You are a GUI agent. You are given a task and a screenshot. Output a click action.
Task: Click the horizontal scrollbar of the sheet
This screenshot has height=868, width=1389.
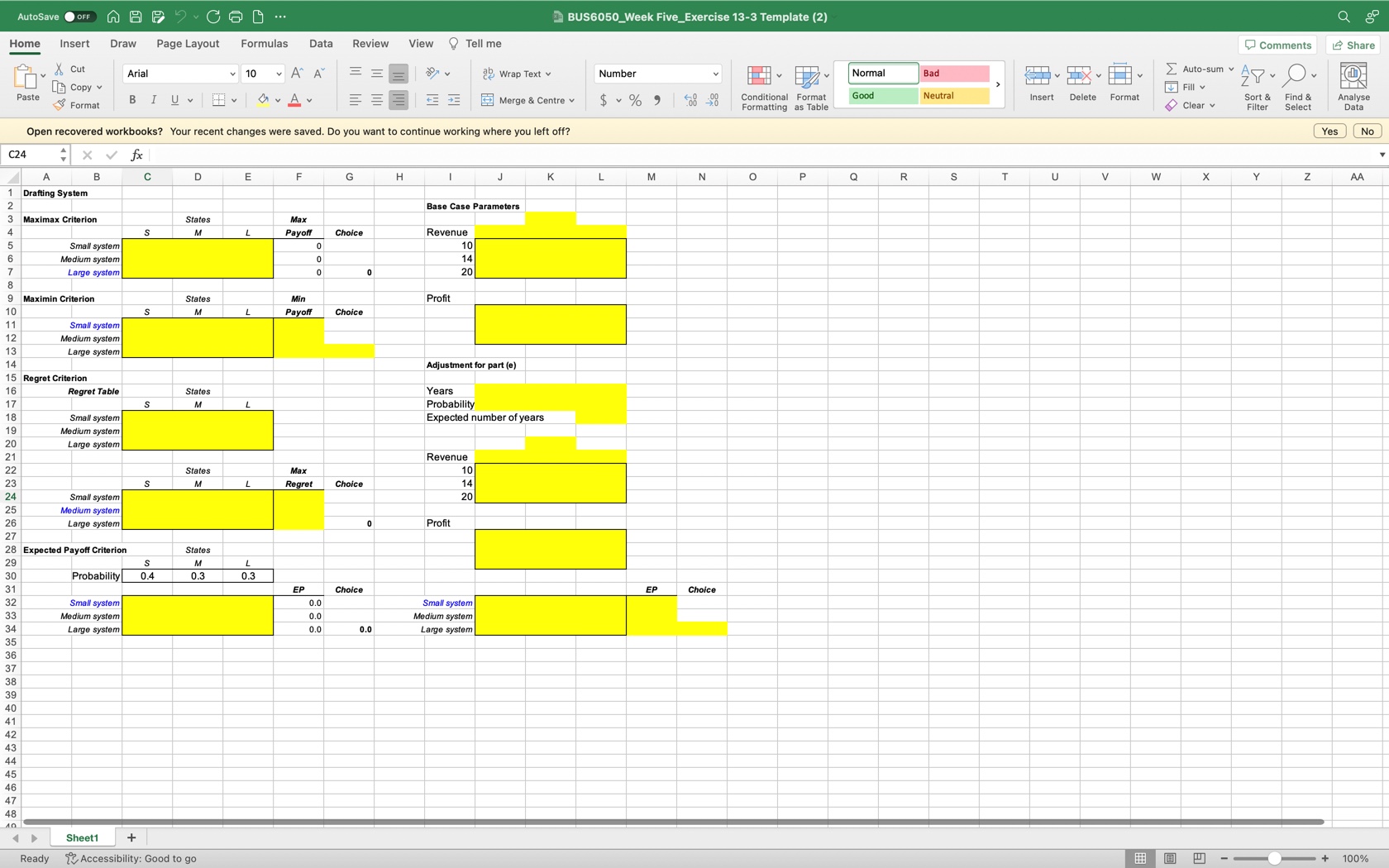673,822
